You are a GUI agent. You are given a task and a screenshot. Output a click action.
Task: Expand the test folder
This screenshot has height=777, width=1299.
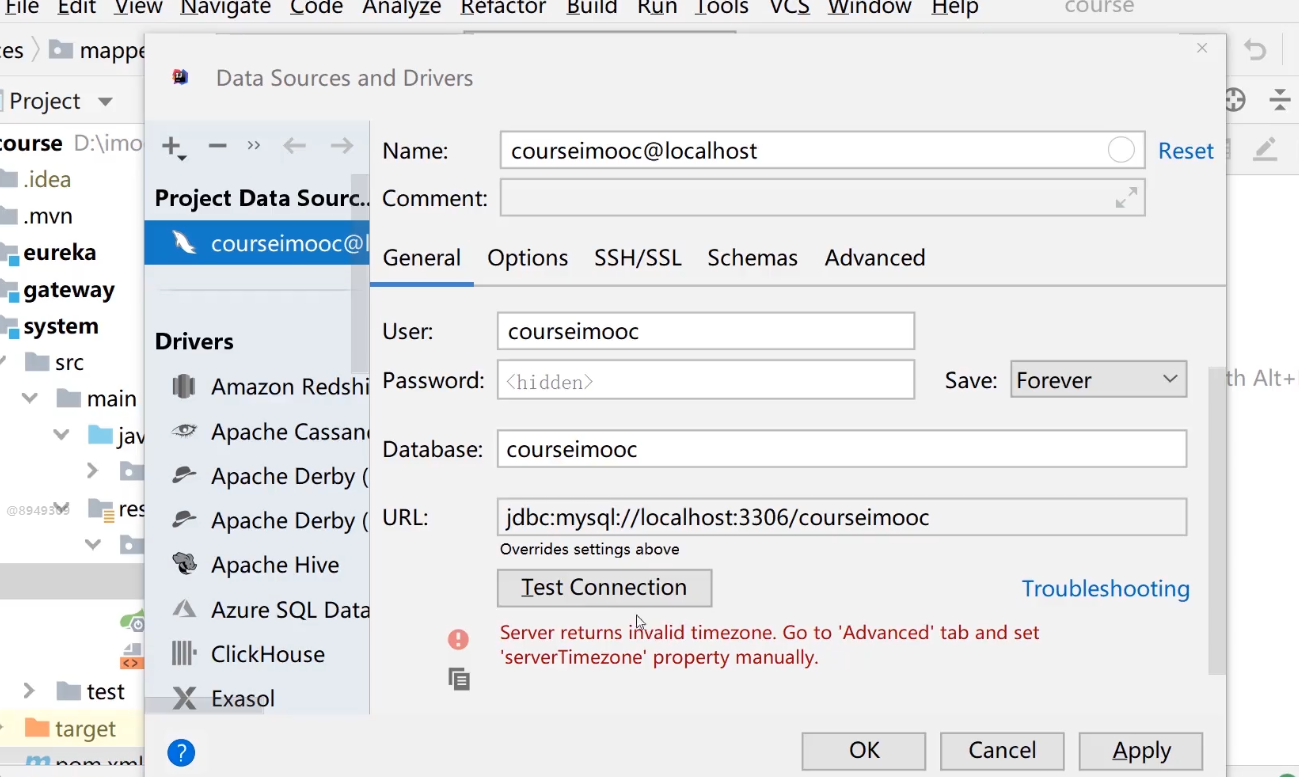point(29,691)
